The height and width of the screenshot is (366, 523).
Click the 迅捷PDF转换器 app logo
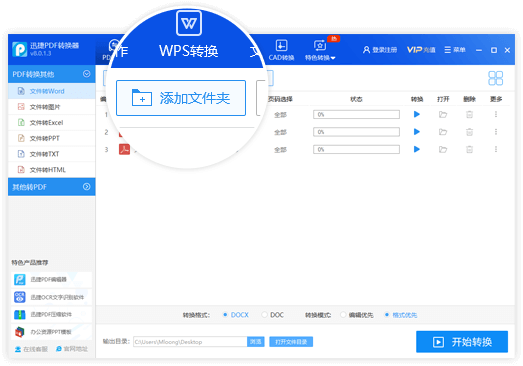[x=20, y=49]
